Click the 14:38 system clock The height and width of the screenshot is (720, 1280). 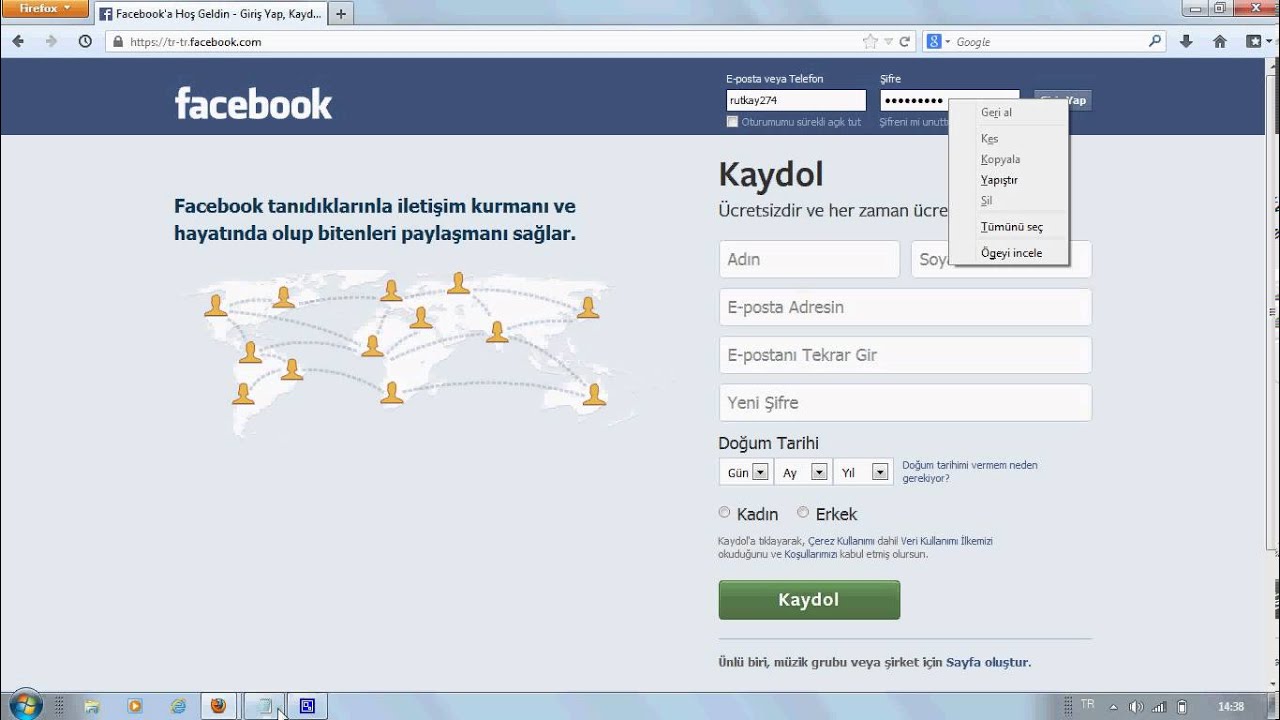(1231, 707)
